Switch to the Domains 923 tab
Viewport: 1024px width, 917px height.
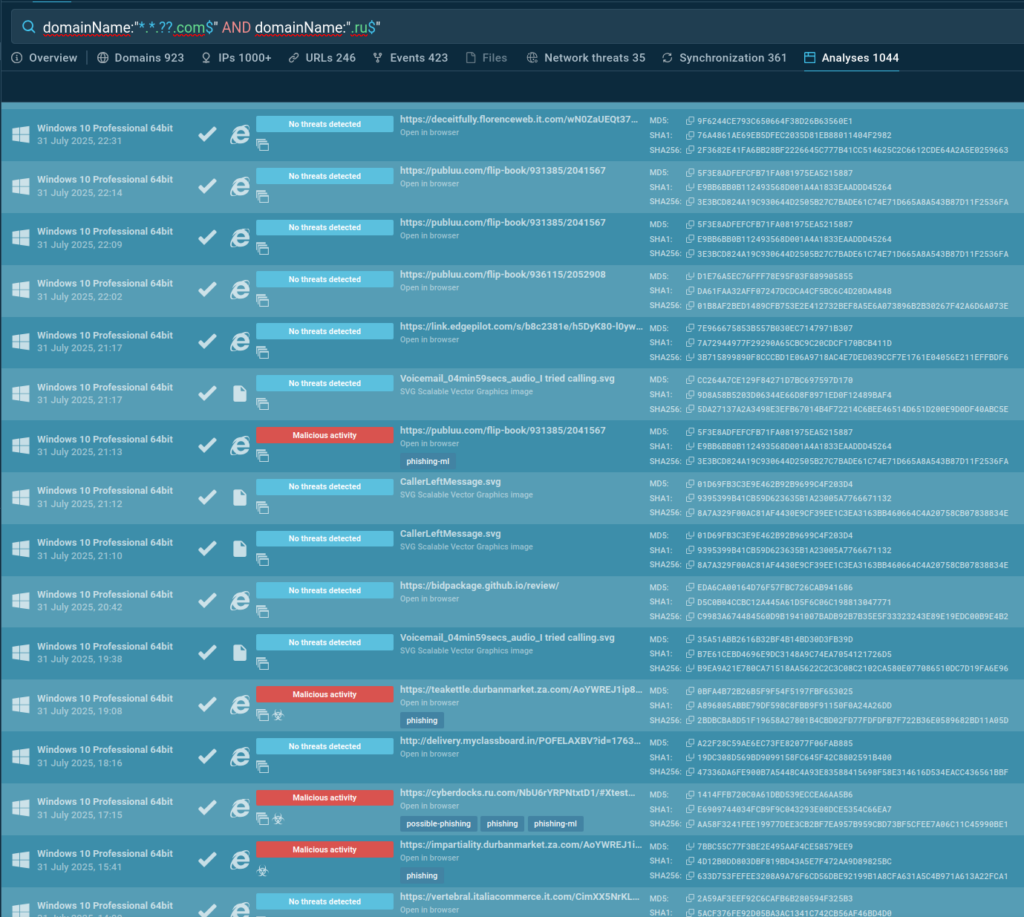pyautogui.click(x=141, y=58)
